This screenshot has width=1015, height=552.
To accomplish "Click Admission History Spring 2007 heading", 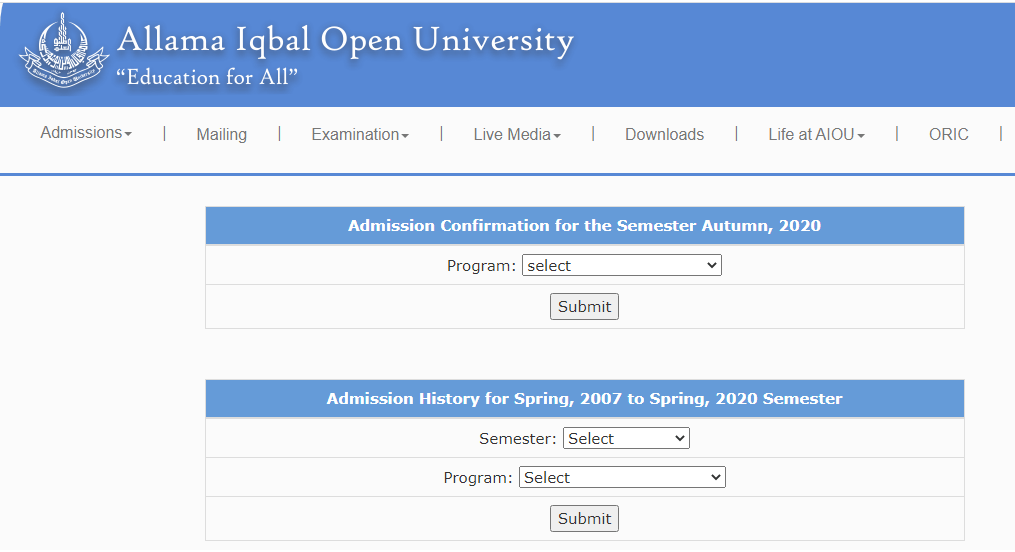I will click(585, 399).
